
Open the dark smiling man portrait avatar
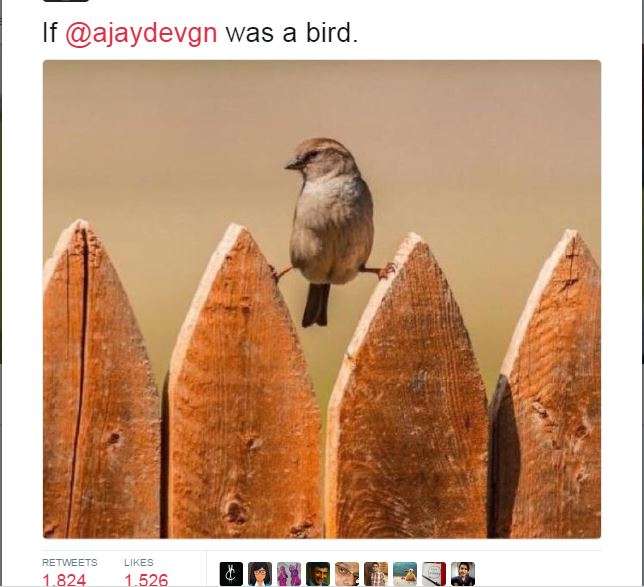tap(318, 574)
